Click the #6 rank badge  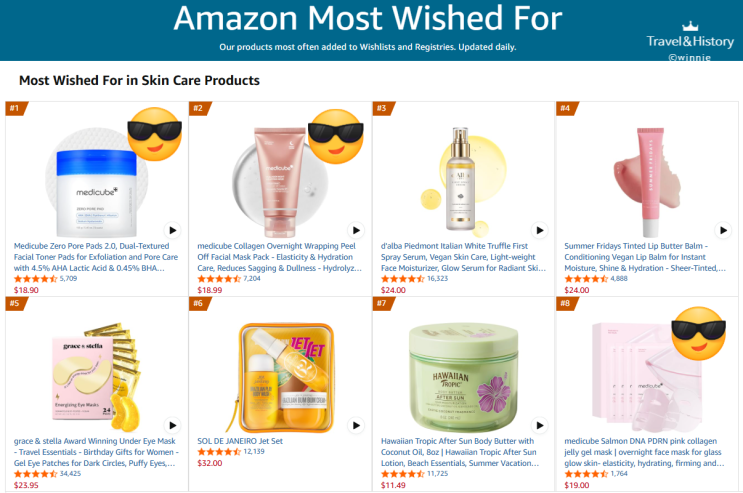pyautogui.click(x=199, y=303)
